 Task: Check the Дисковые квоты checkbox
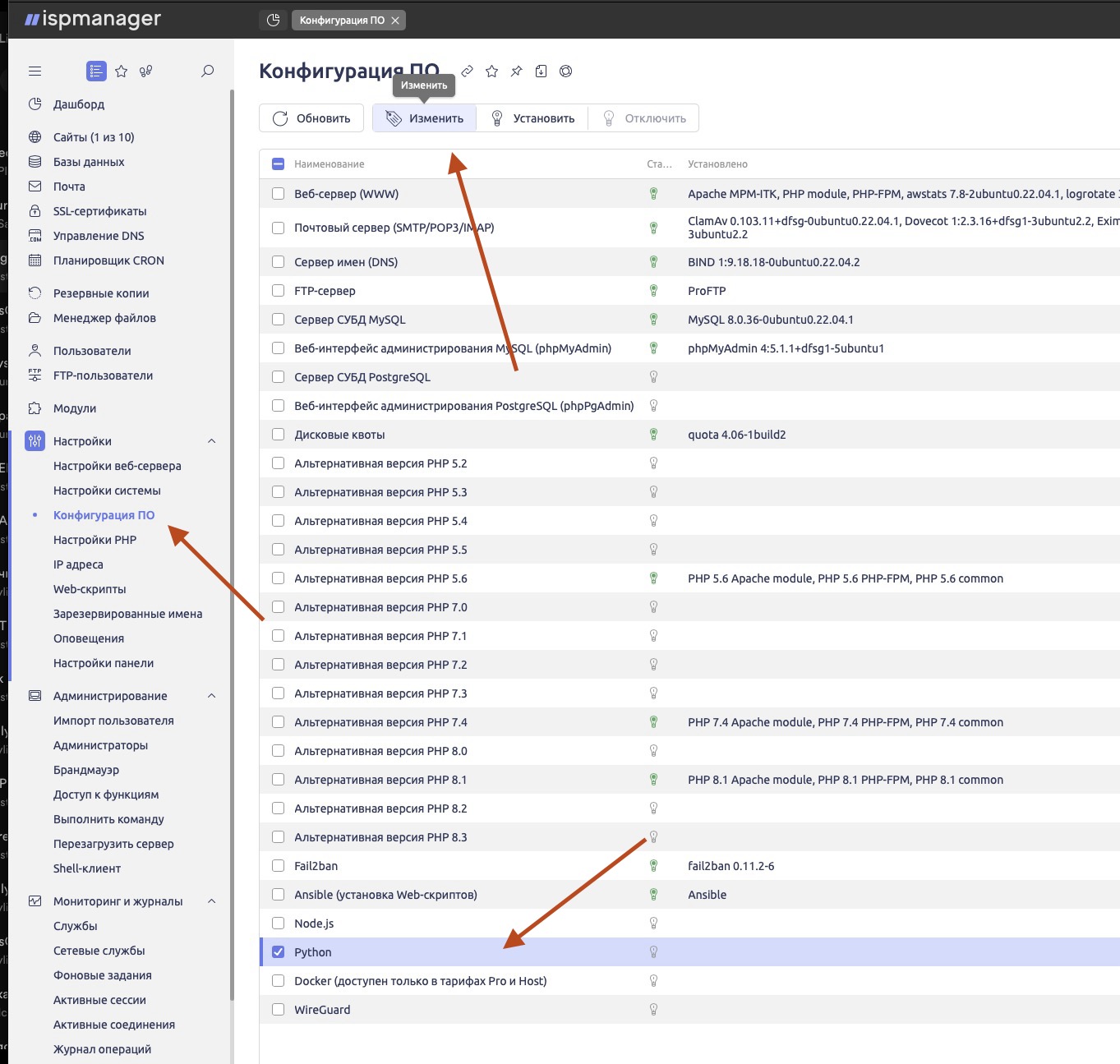[278, 435]
